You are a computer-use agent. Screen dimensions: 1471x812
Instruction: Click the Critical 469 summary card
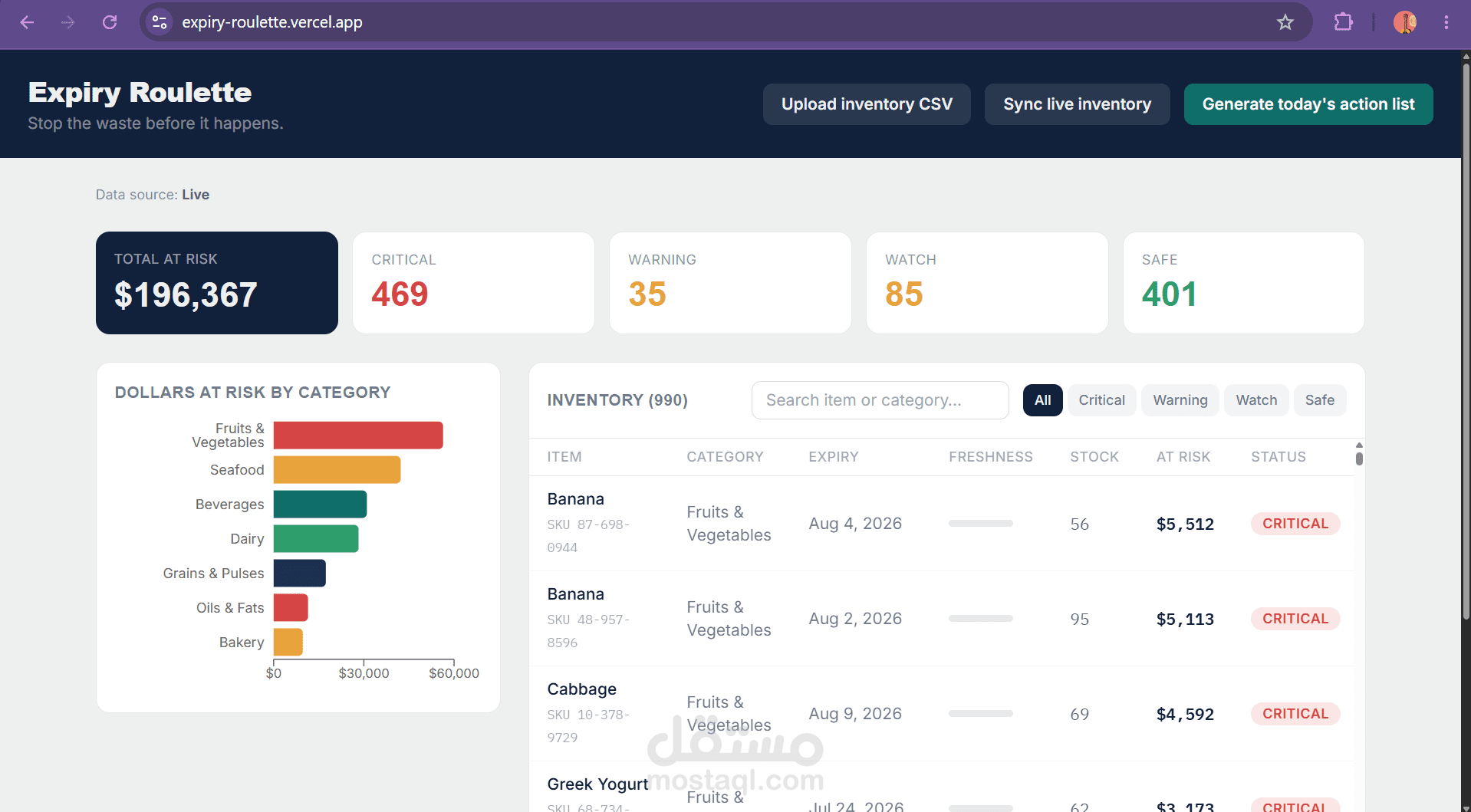pos(473,283)
